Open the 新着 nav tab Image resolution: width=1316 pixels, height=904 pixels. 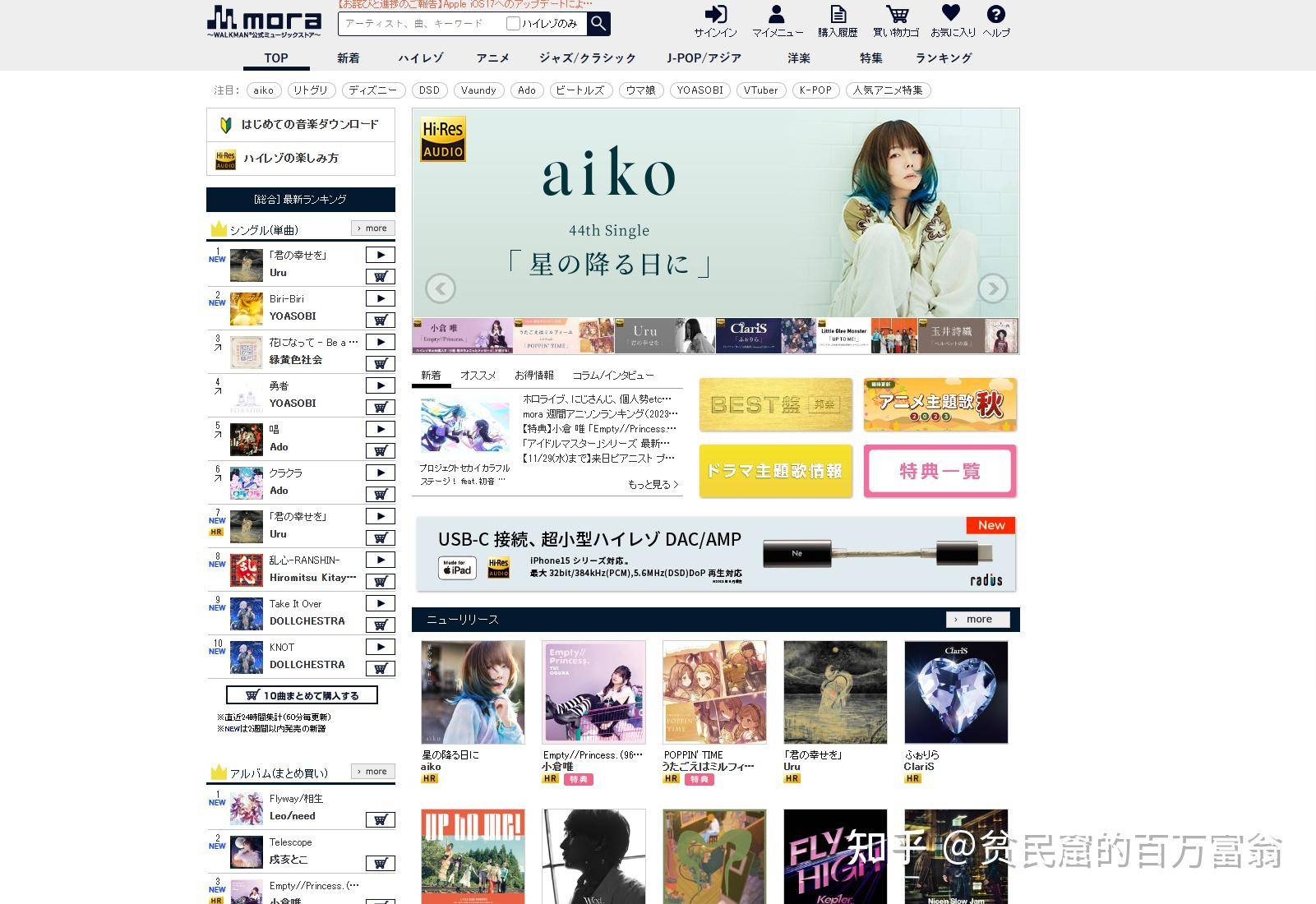(349, 58)
